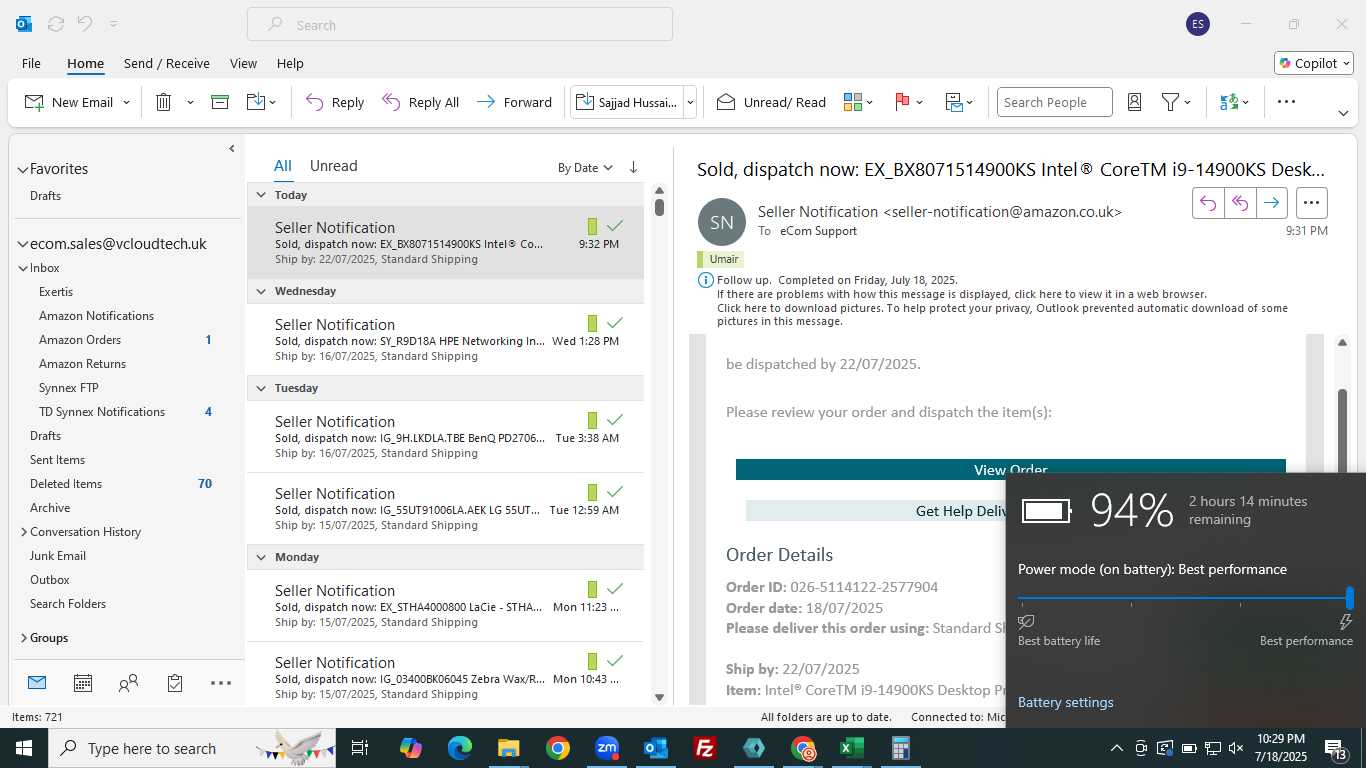The height and width of the screenshot is (768, 1366).
Task: Open the Tasks view icon
Action: (x=175, y=683)
